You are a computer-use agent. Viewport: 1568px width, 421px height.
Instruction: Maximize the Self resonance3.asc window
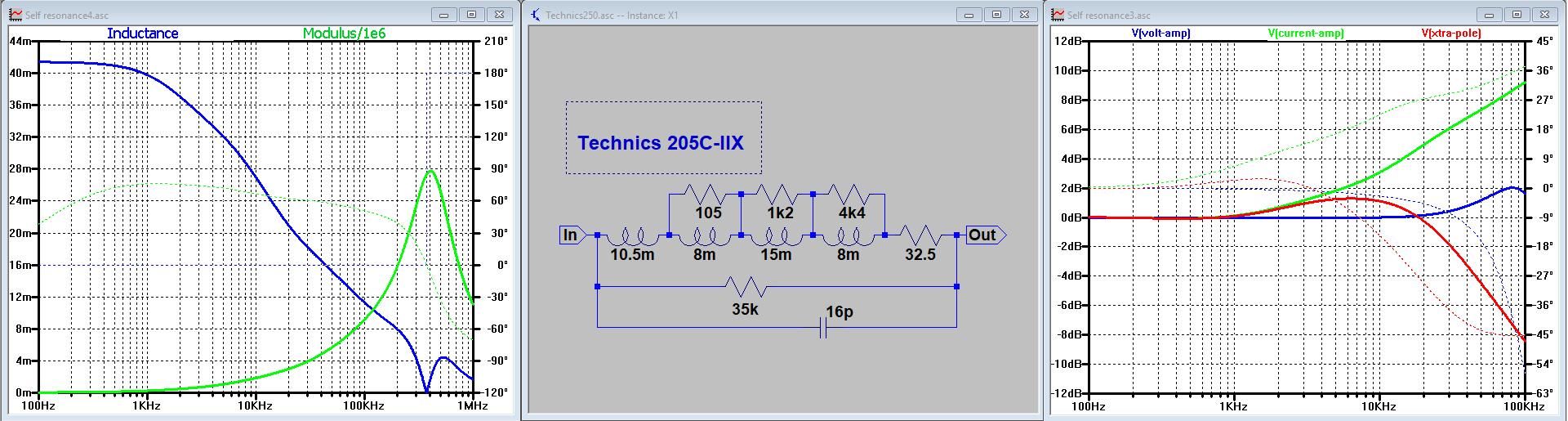(1517, 15)
